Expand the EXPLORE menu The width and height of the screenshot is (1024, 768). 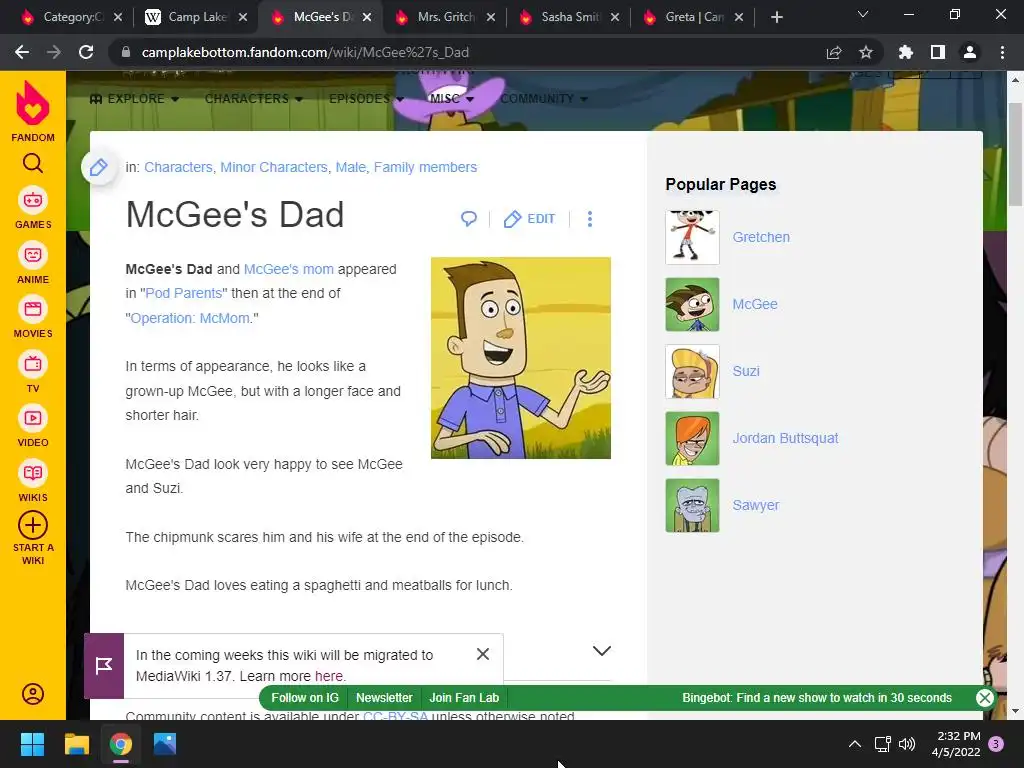coord(135,99)
